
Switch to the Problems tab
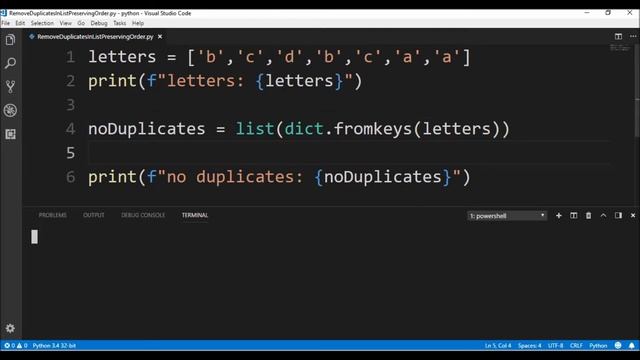pos(53,215)
